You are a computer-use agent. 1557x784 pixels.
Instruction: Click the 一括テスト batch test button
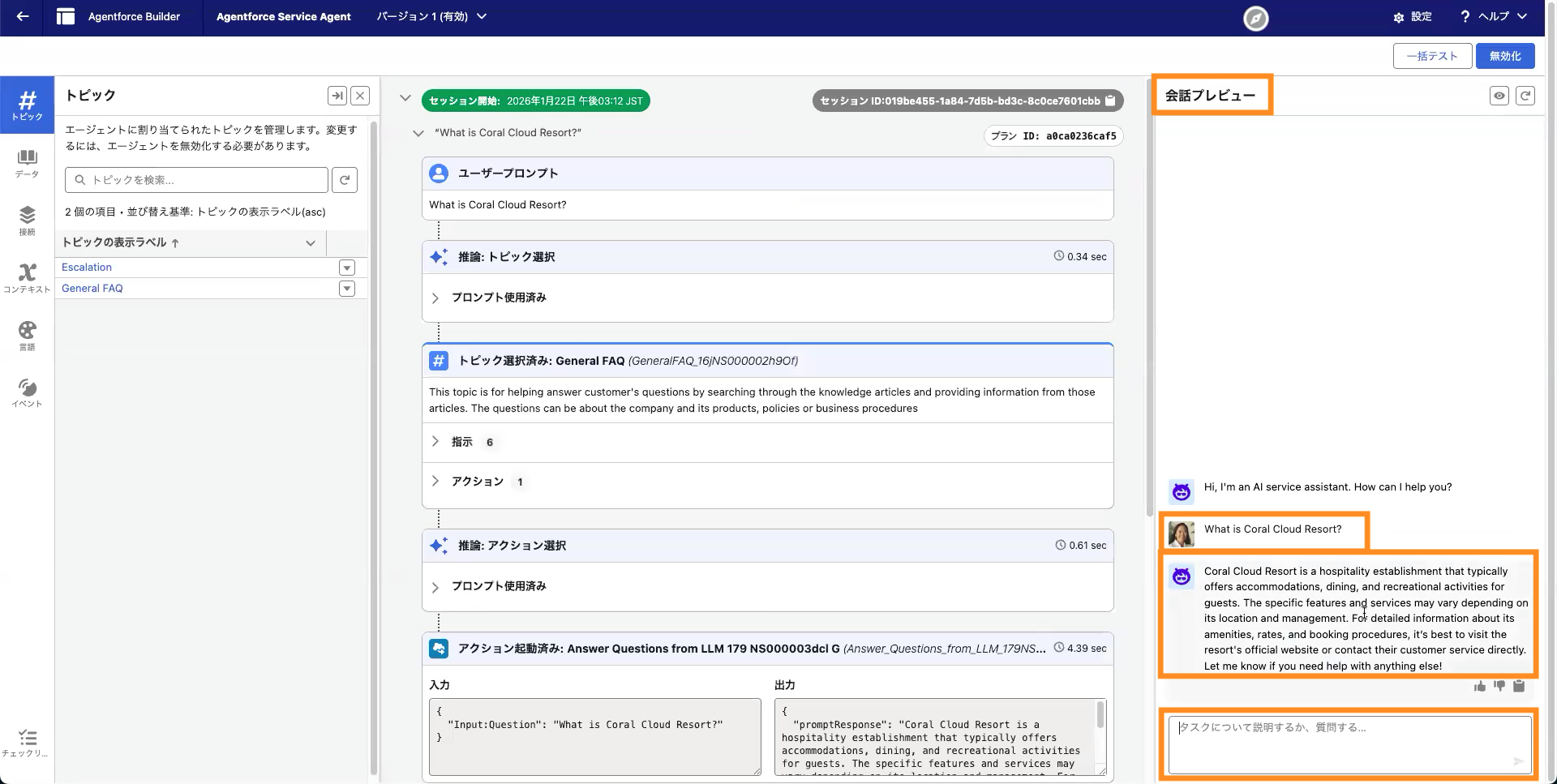click(1432, 56)
